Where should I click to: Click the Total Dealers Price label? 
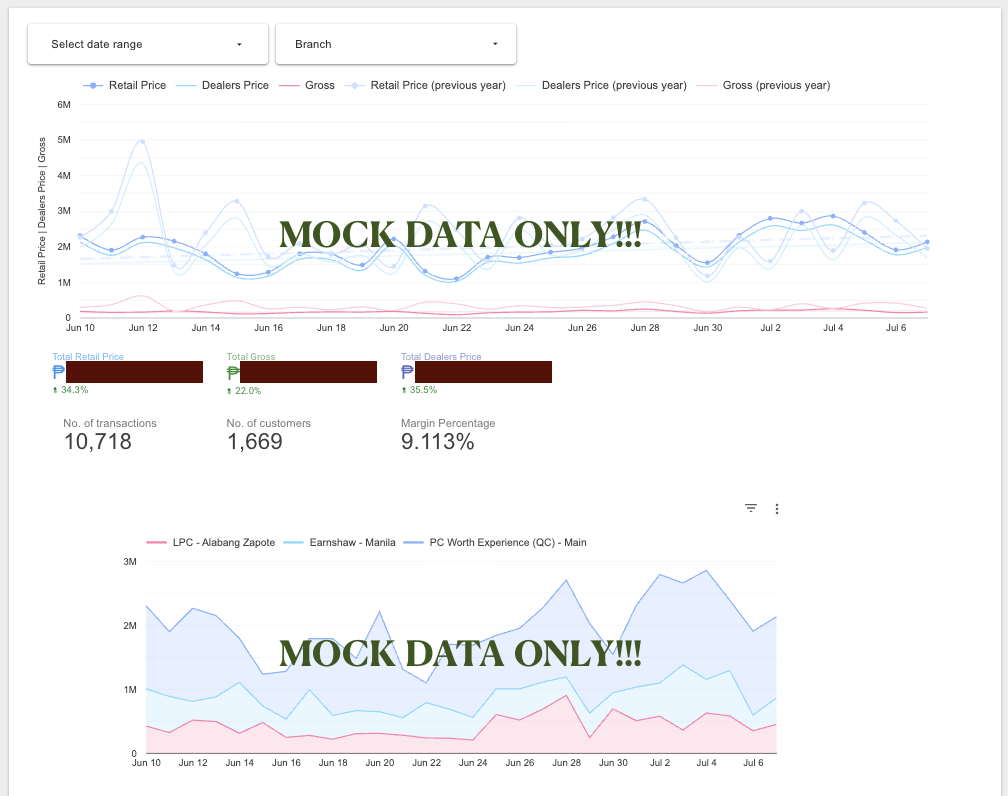441,356
